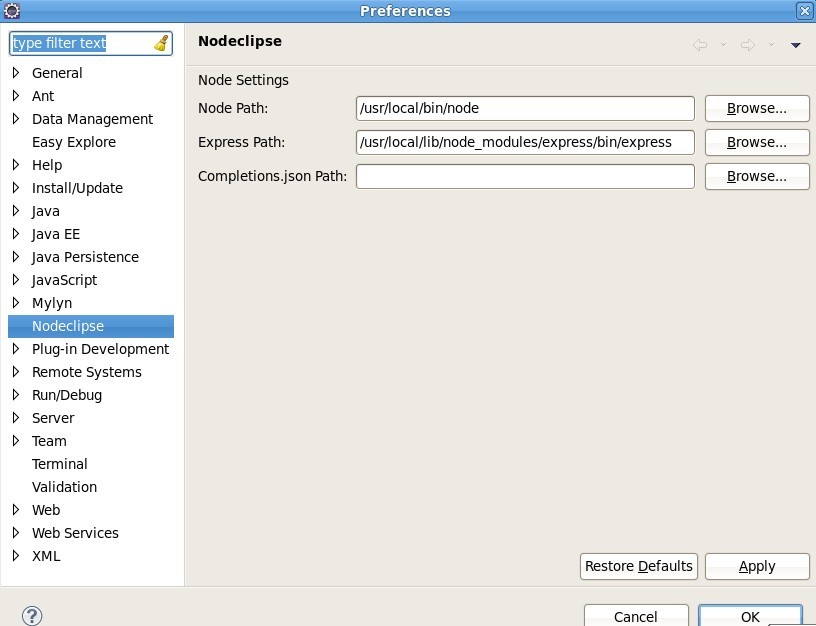Screen dimensions: 816x626
Task: Browse for the Completions.json Path
Action: pyautogui.click(x=757, y=176)
